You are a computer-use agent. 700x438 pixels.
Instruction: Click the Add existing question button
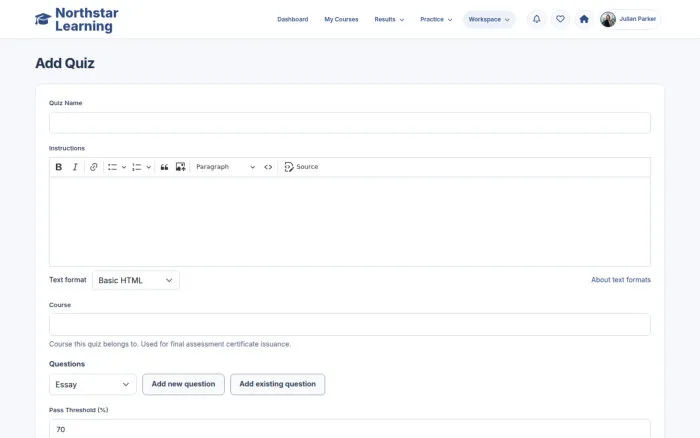click(277, 384)
